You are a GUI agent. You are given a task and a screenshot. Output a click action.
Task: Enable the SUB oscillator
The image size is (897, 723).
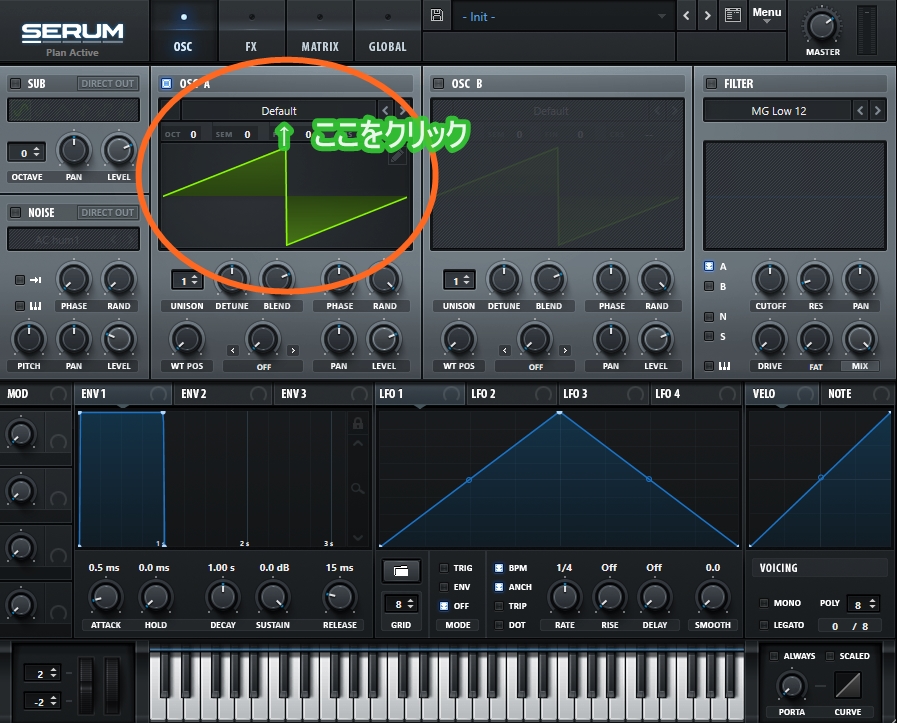click(x=16, y=84)
